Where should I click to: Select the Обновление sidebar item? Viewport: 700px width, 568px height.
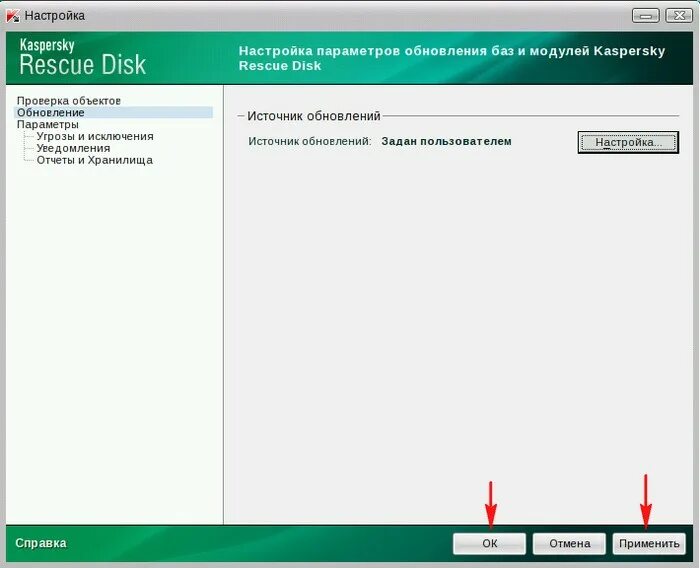pos(113,113)
